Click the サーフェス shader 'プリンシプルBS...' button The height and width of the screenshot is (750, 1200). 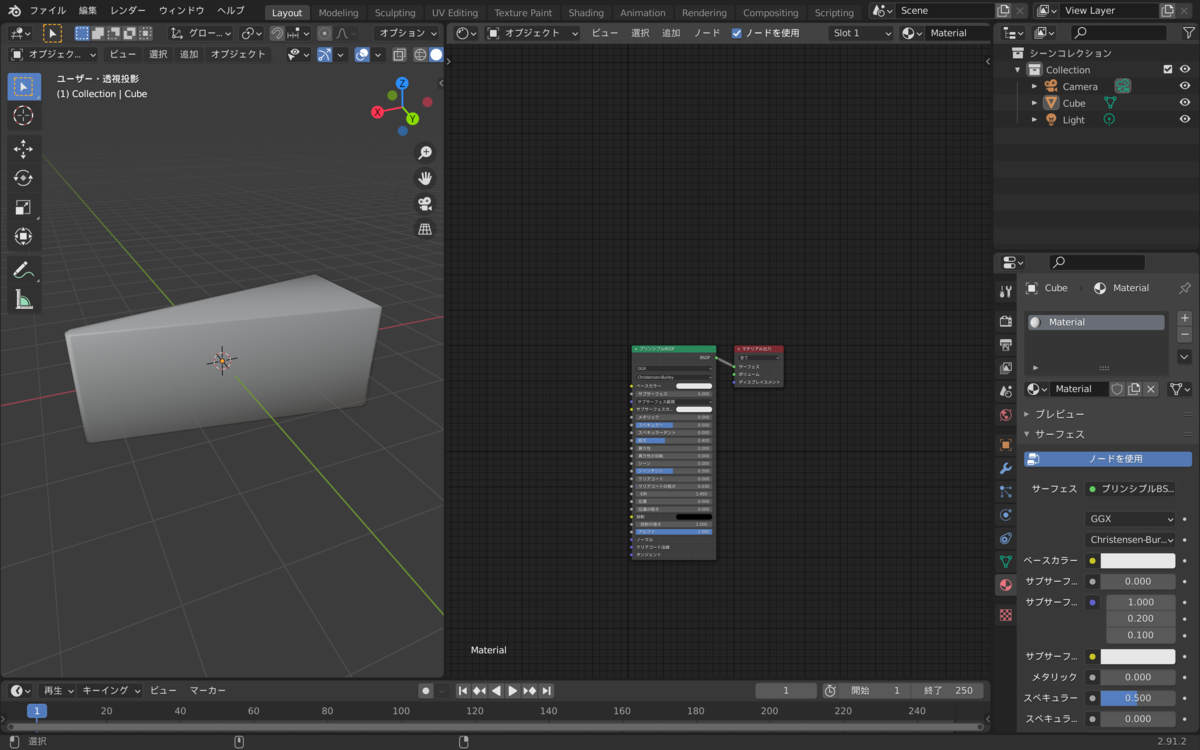pos(1131,489)
